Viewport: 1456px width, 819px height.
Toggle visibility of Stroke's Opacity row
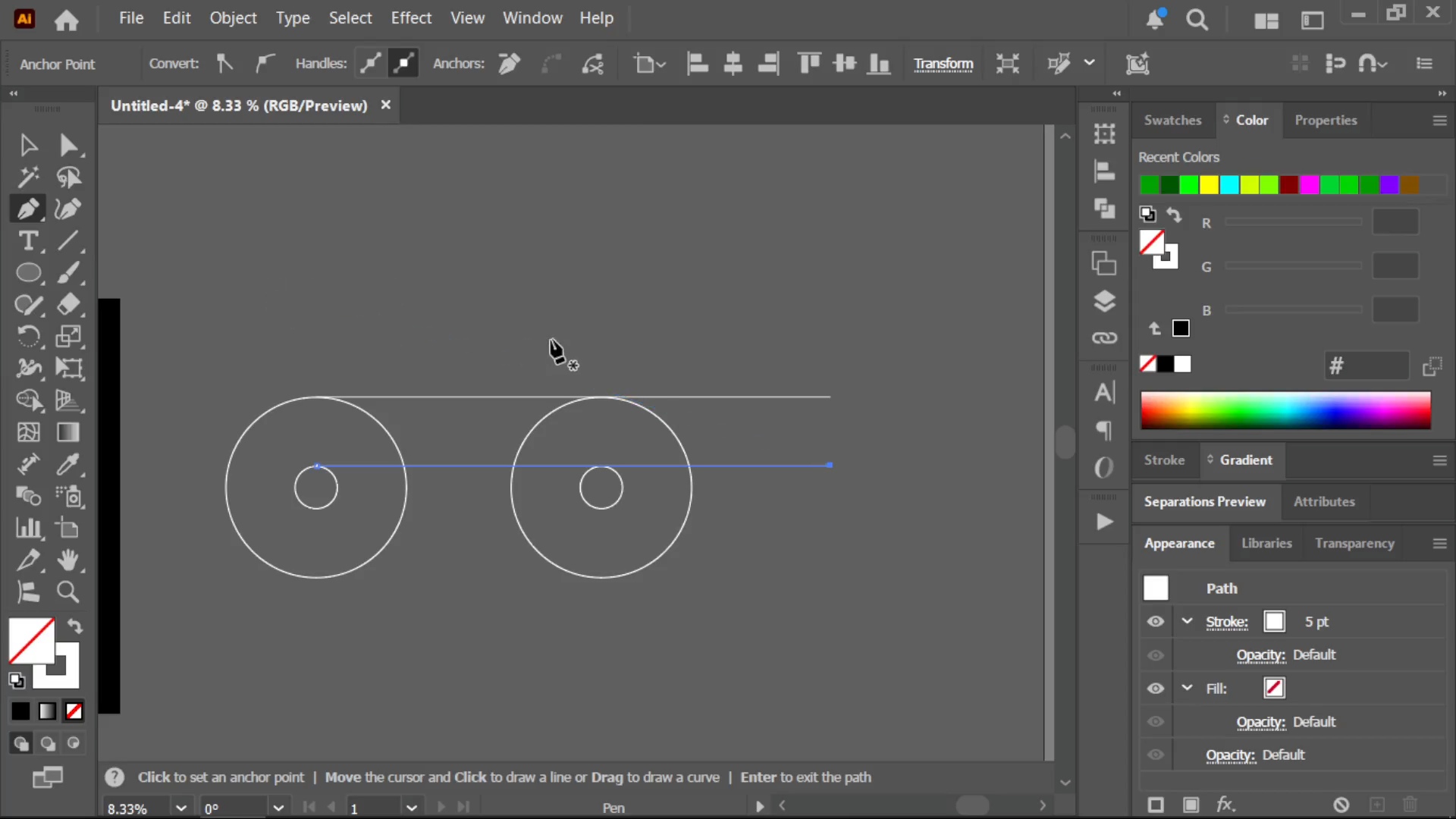(x=1155, y=655)
